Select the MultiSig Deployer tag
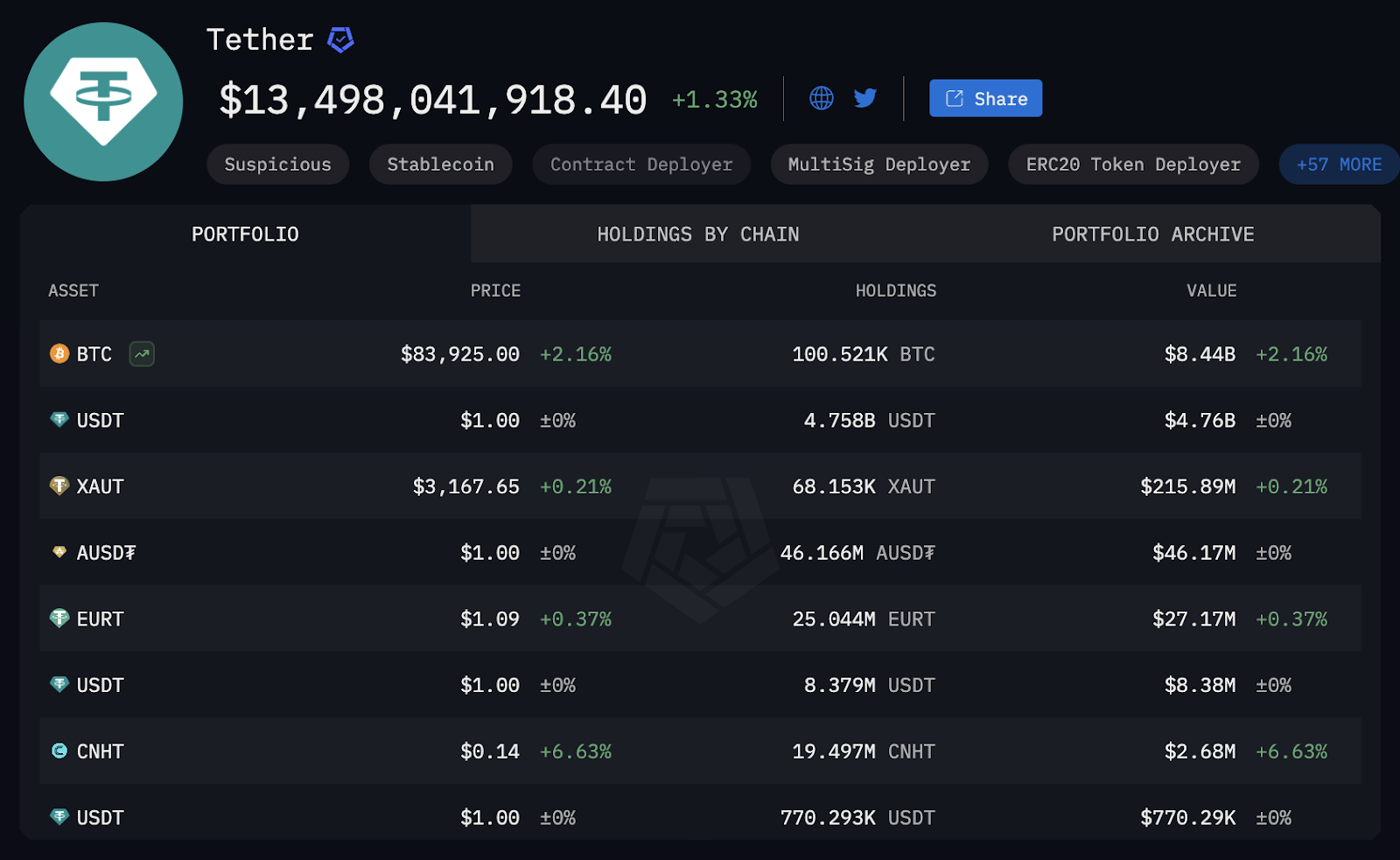 click(x=879, y=164)
